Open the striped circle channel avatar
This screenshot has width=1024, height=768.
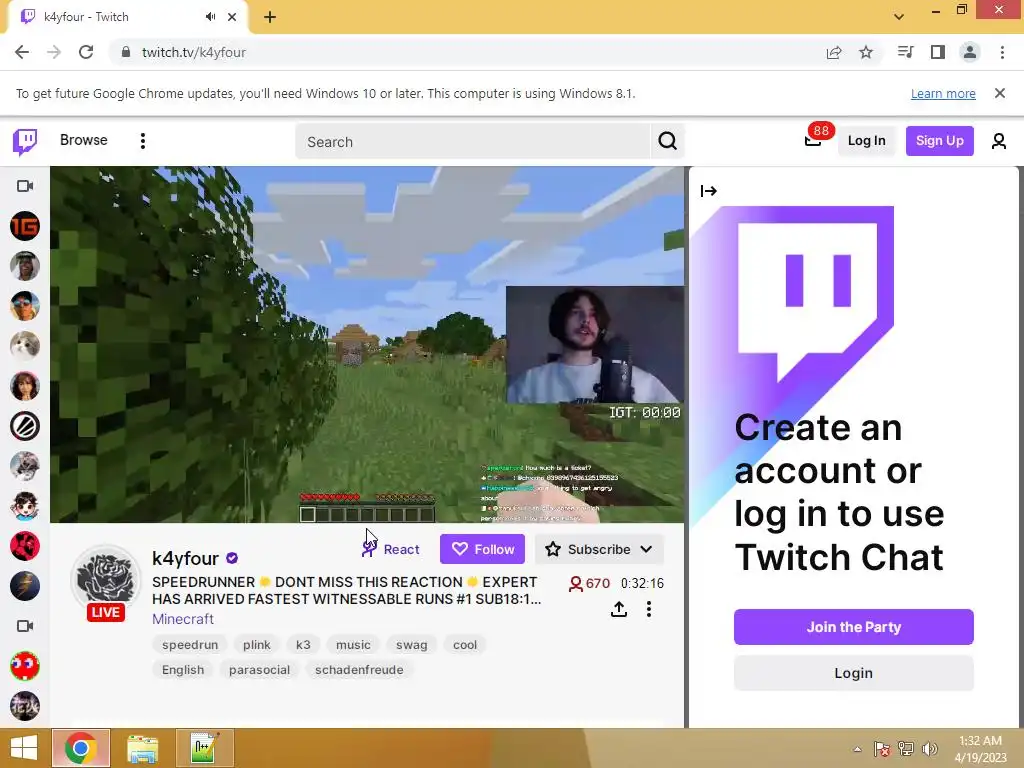[x=25, y=426]
